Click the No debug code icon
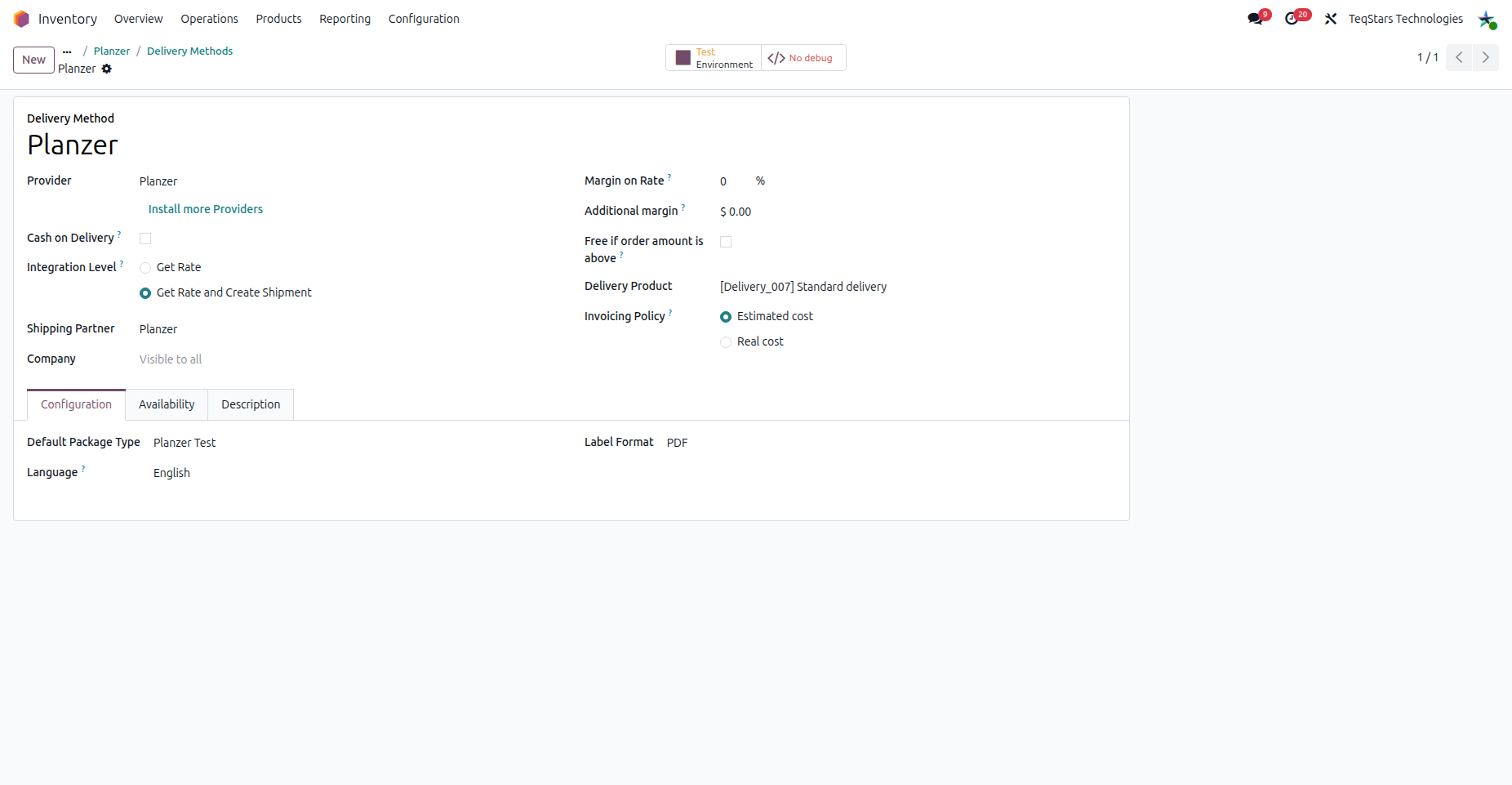 point(776,58)
